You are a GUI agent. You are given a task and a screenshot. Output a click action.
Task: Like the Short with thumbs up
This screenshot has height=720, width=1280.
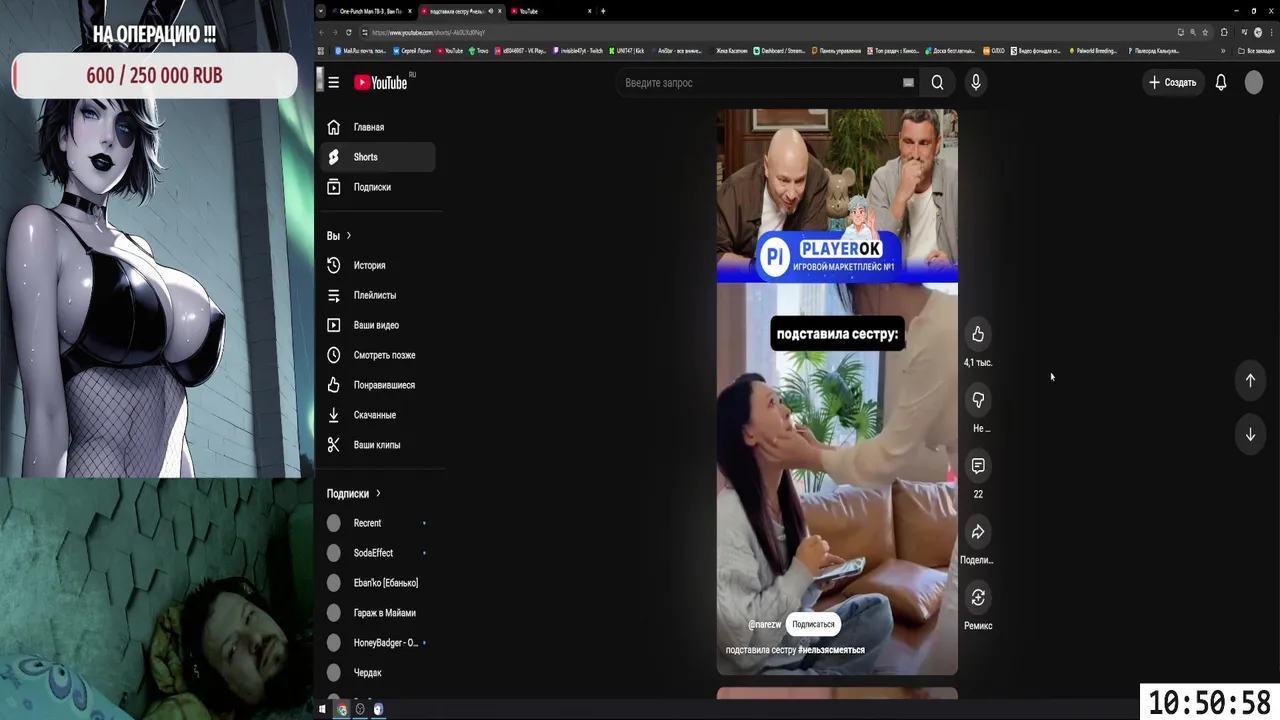978,335
